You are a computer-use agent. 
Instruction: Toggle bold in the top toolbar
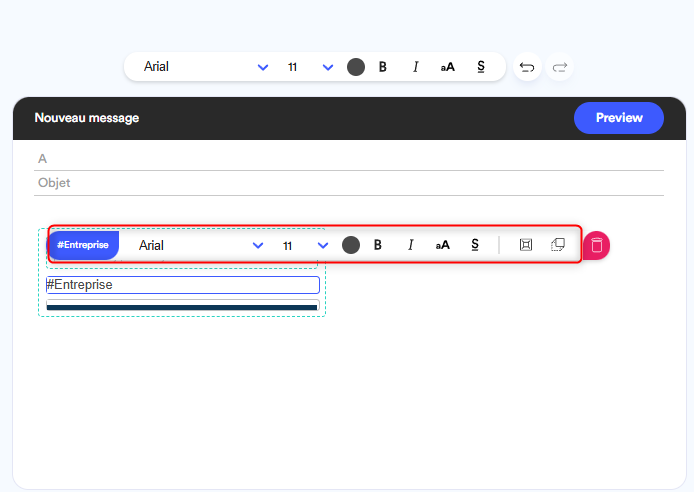(382, 67)
